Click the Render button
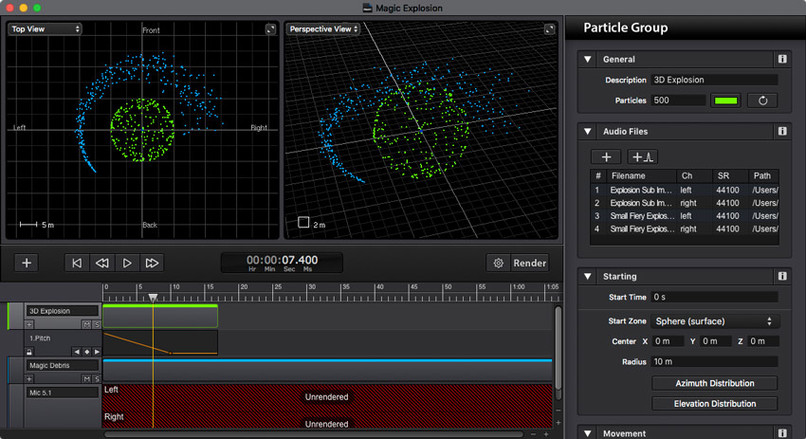Image resolution: width=806 pixels, height=439 pixels. [x=529, y=263]
